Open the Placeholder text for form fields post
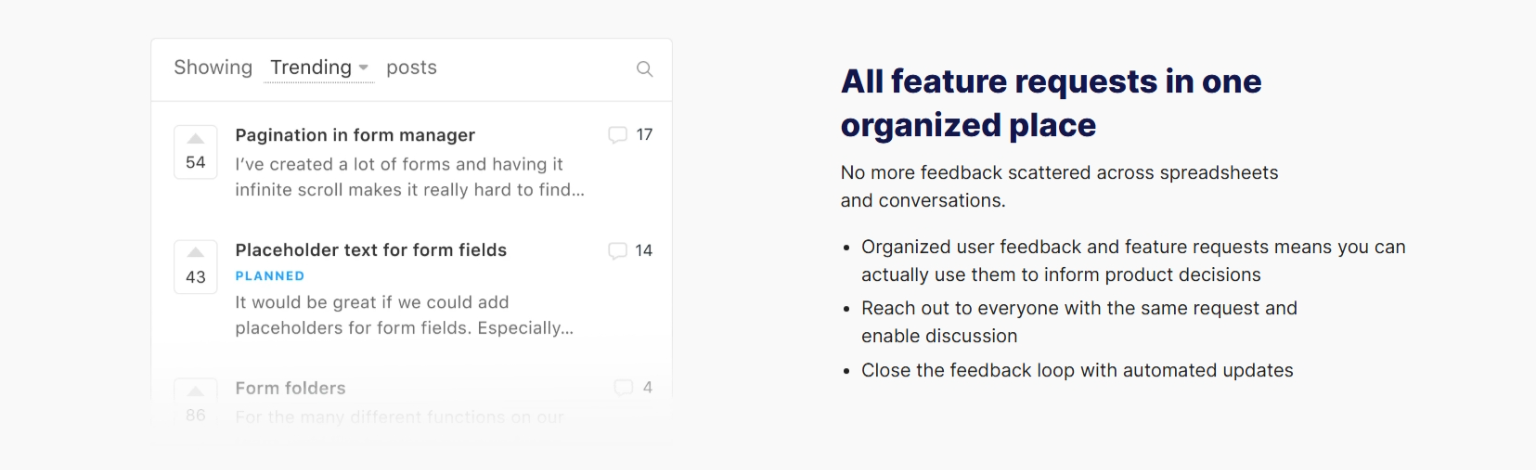Viewport: 1536px width, 470px height. click(x=371, y=250)
